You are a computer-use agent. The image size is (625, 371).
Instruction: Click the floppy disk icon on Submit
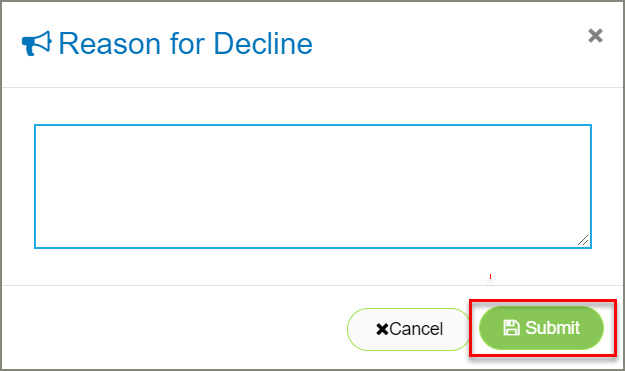click(x=511, y=328)
